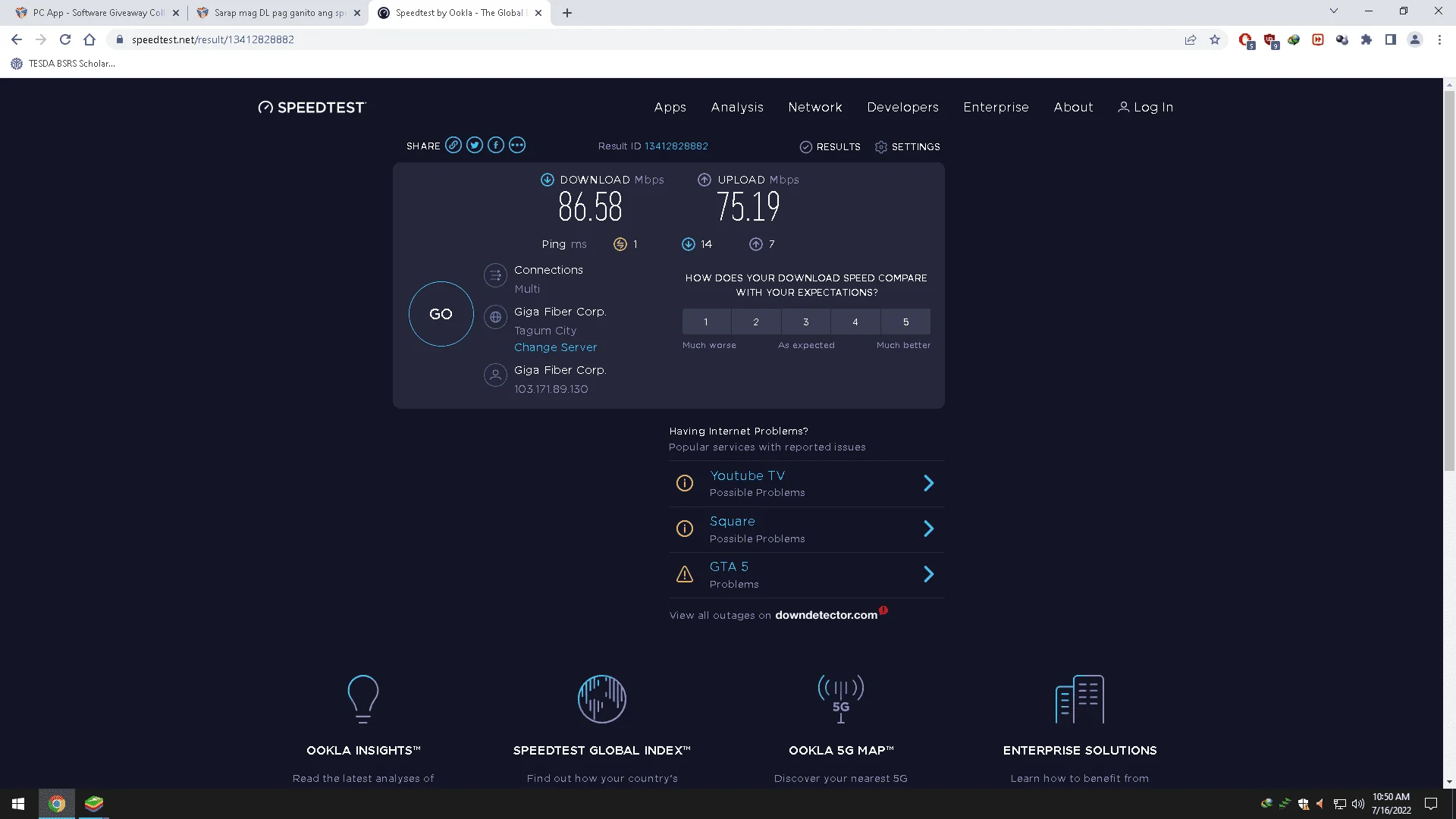1456x819 pixels.
Task: Reload the page
Action: (x=65, y=39)
